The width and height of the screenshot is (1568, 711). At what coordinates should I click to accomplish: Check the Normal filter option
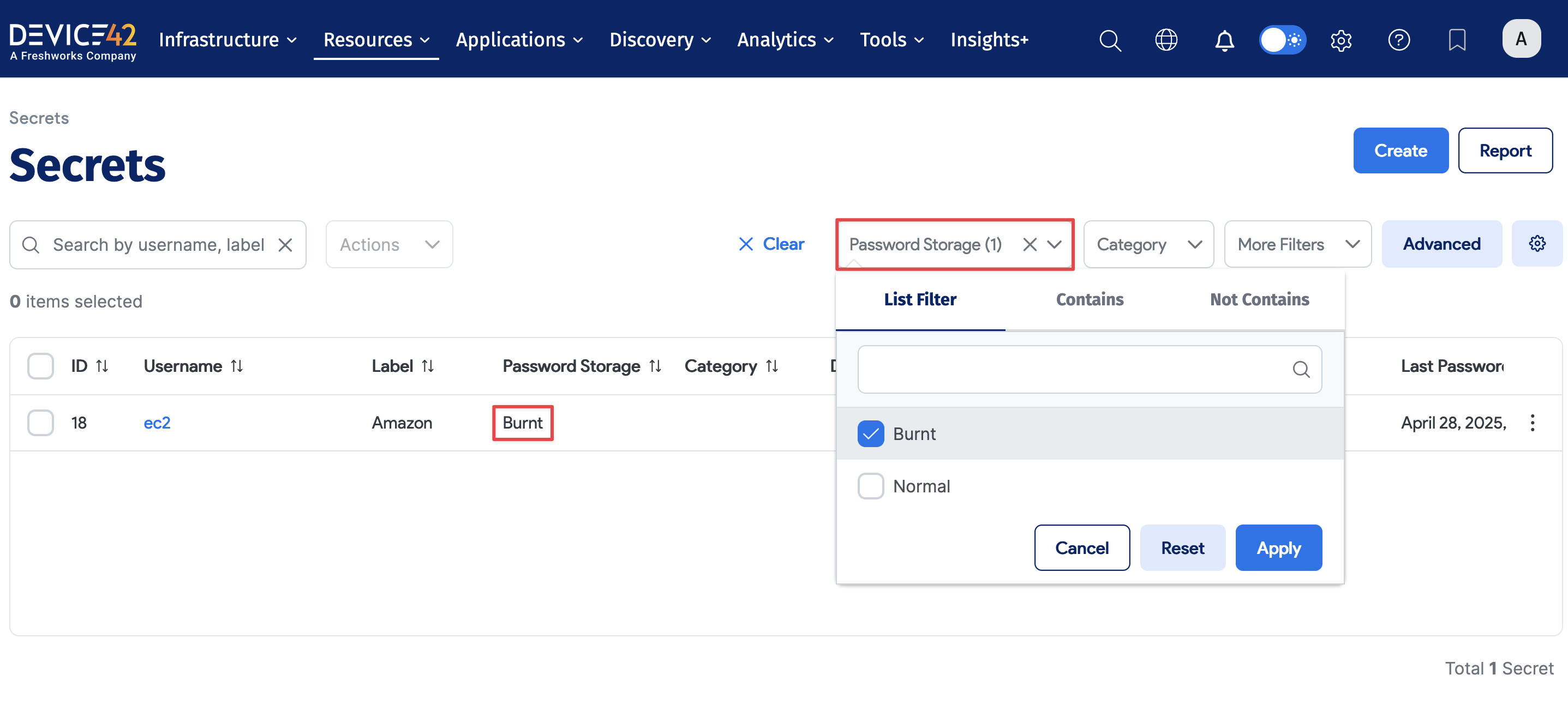click(870, 486)
